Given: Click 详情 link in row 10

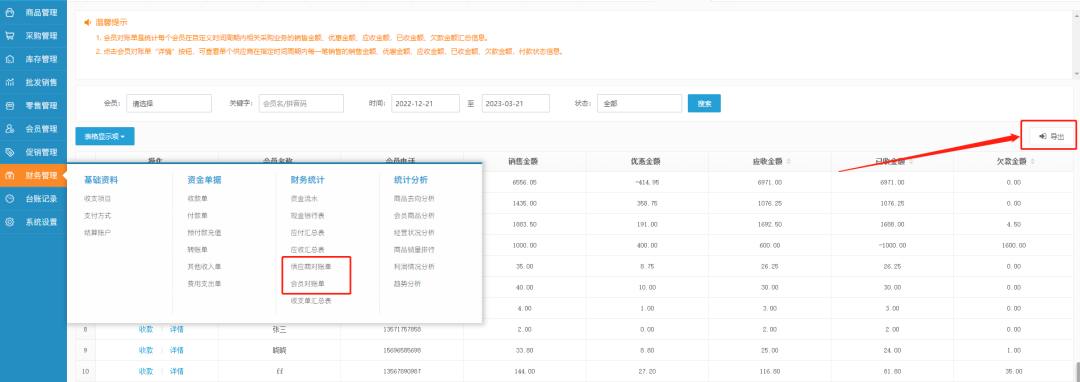Looking at the screenshot, I should [177, 372].
